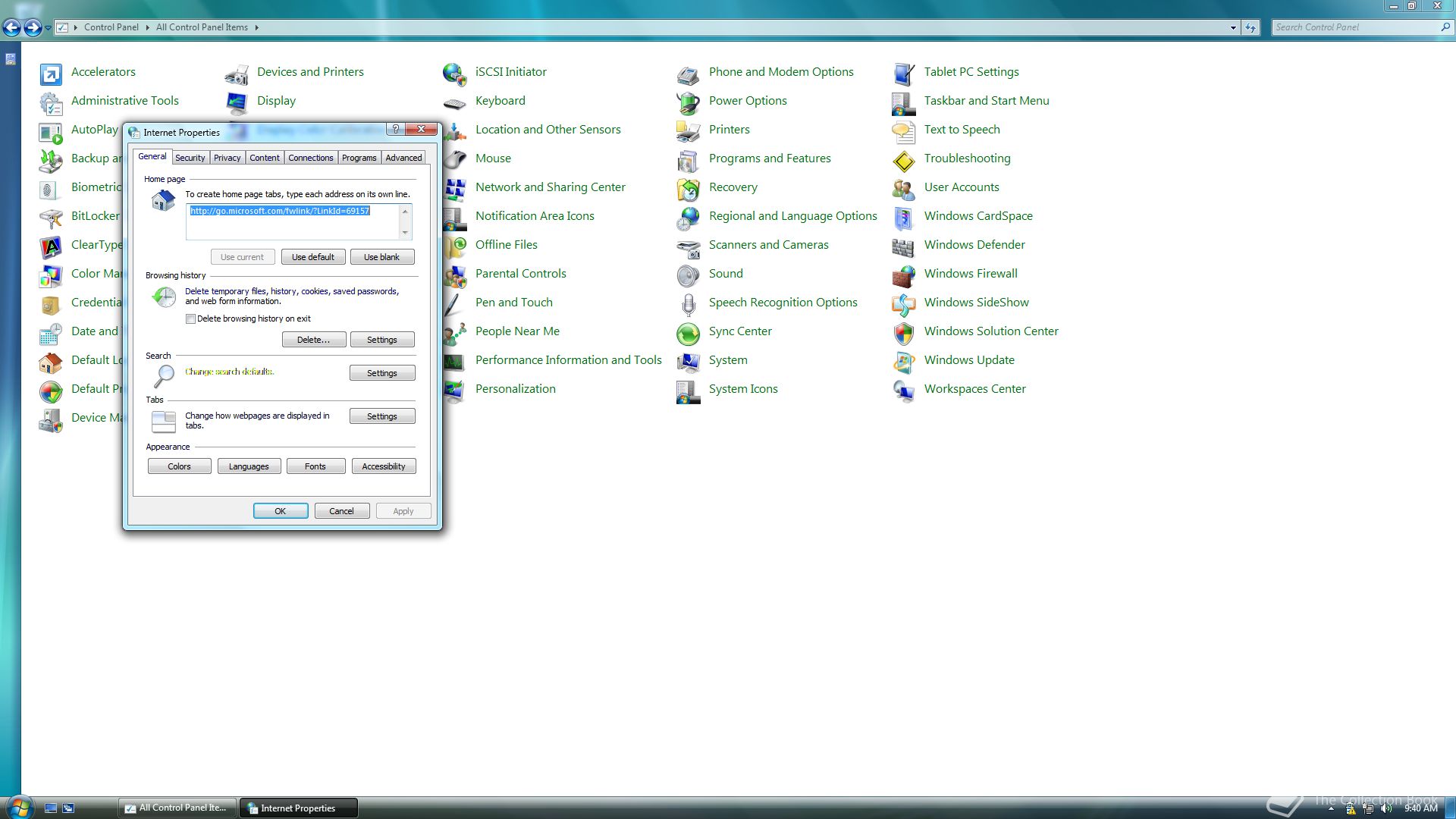Click the Use default button
Viewport: 1456px width, 819px height.
click(313, 257)
